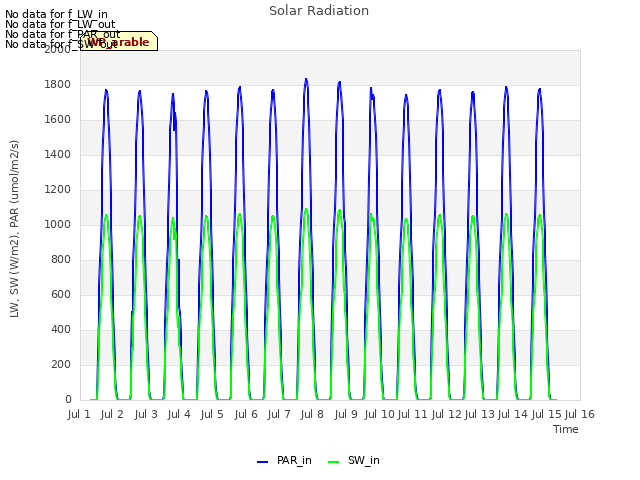Click the Jul 7 x-axis tick label
640x480 pixels.
[x=279, y=414]
